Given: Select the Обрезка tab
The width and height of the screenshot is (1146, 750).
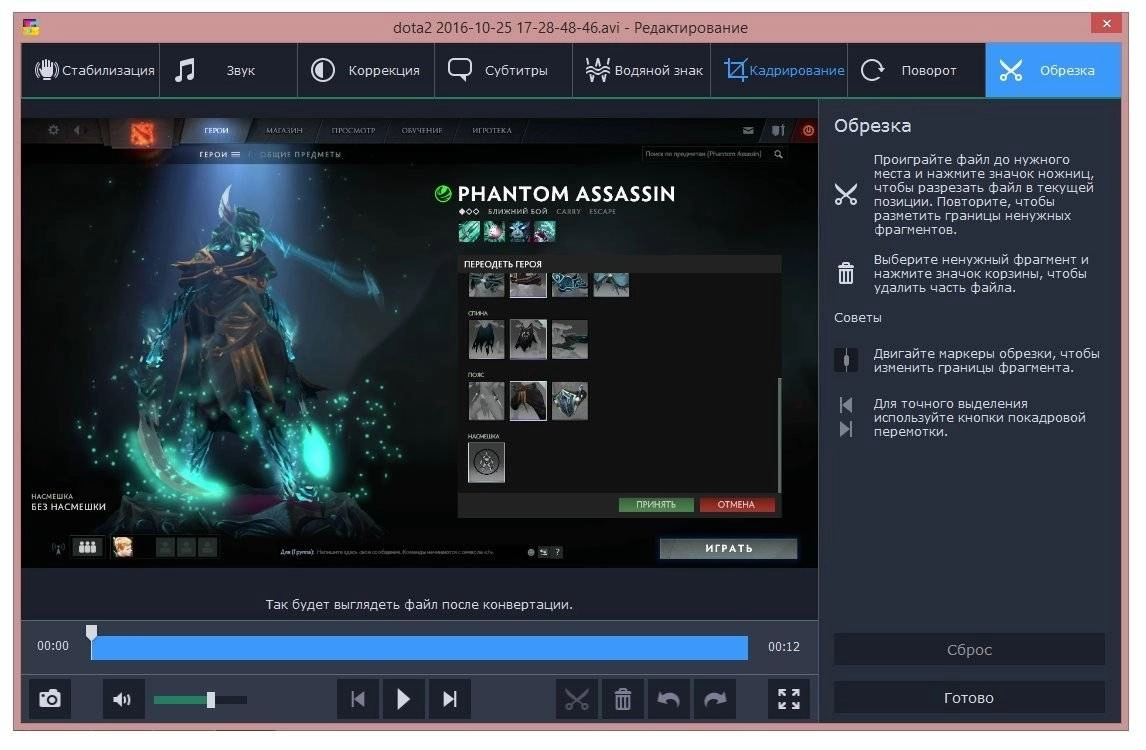Looking at the screenshot, I should [x=1053, y=70].
